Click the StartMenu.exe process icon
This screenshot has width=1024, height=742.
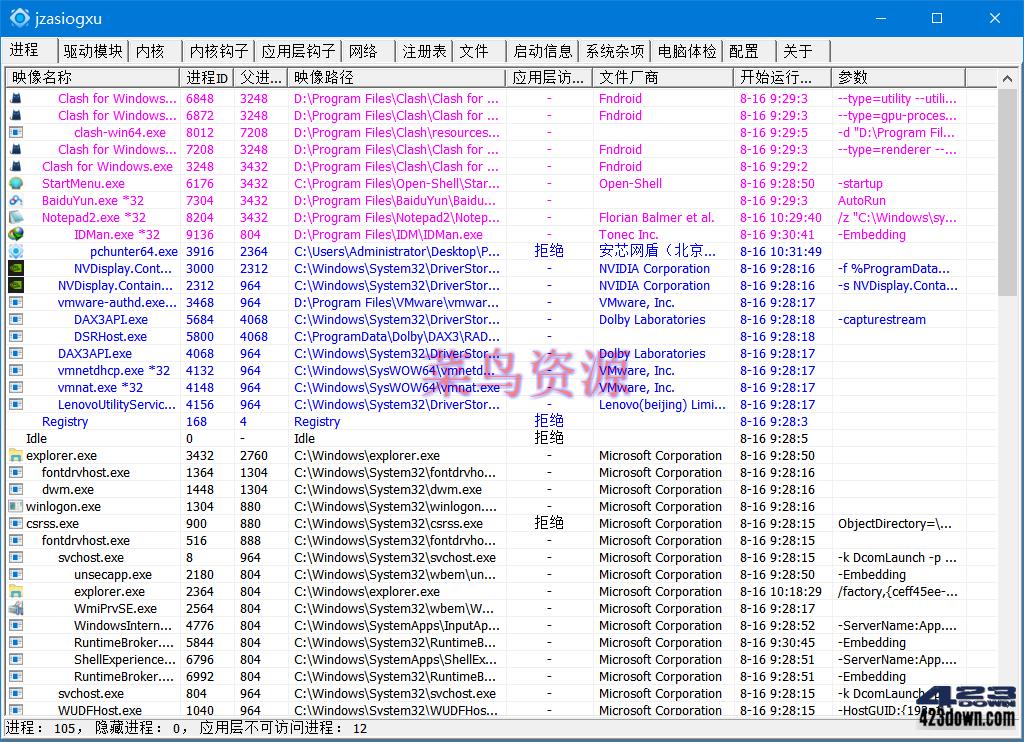click(13, 183)
